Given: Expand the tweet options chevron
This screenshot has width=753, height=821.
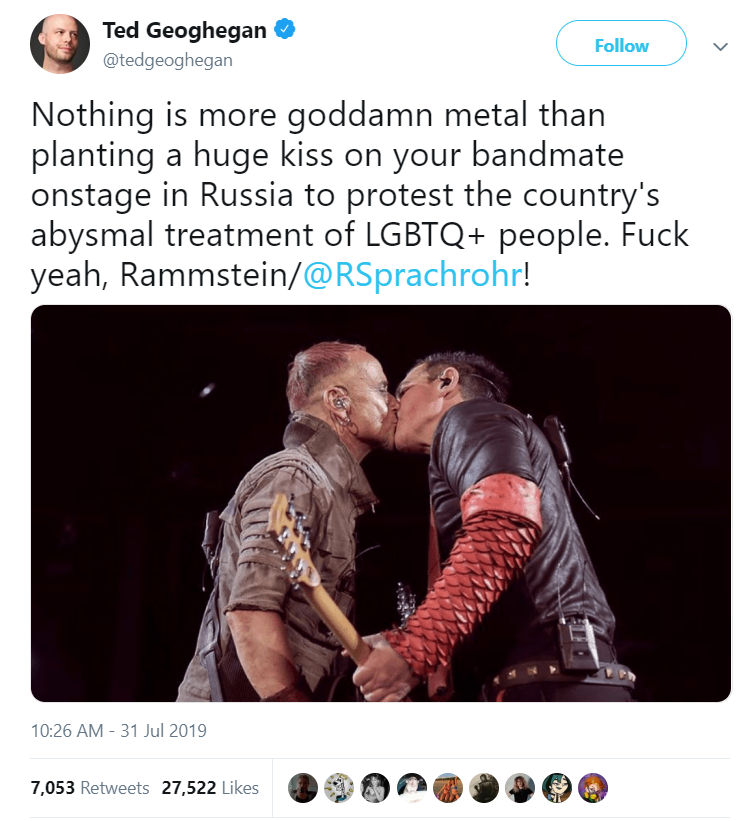Looking at the screenshot, I should click(719, 46).
